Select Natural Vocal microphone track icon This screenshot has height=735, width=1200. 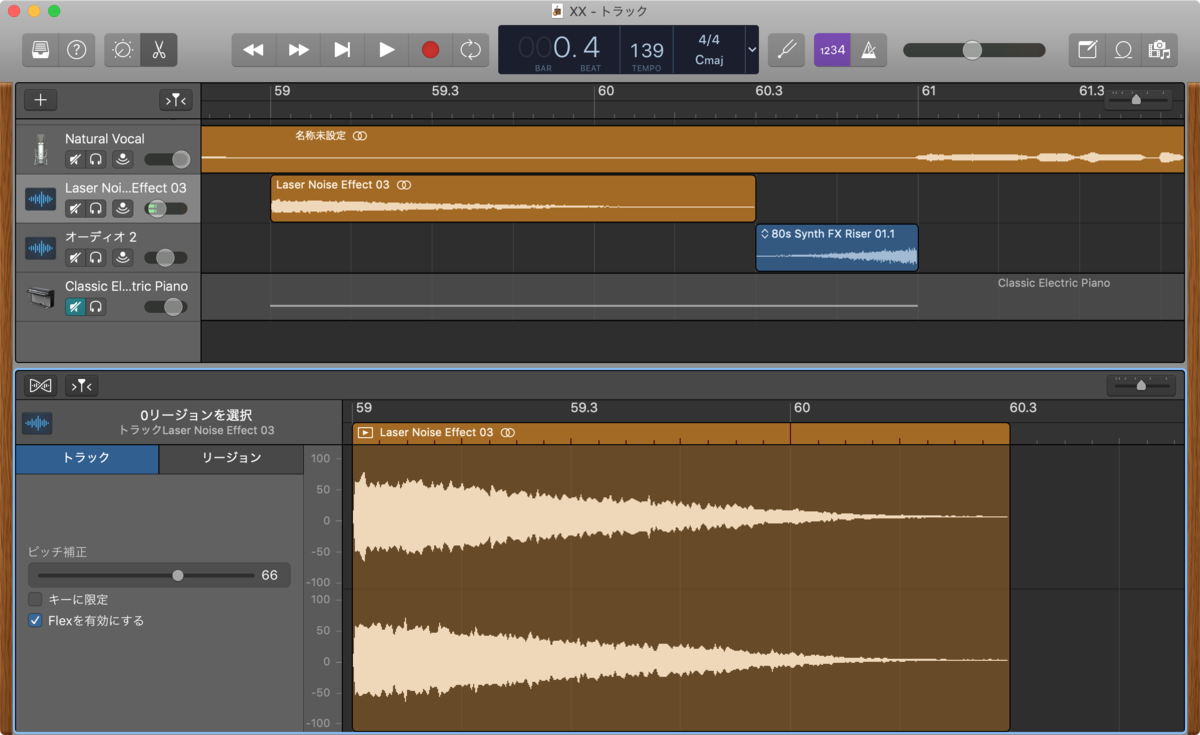(40, 149)
